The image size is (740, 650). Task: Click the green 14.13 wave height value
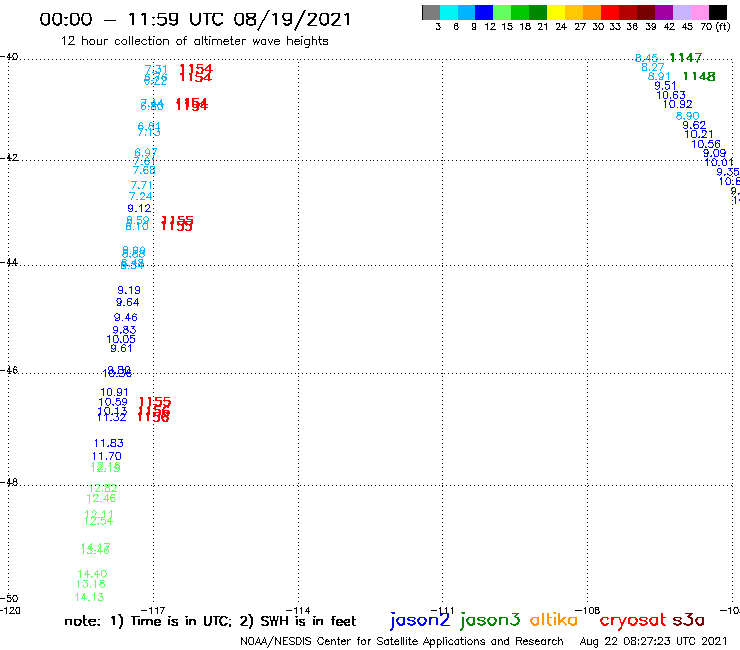coord(89,597)
